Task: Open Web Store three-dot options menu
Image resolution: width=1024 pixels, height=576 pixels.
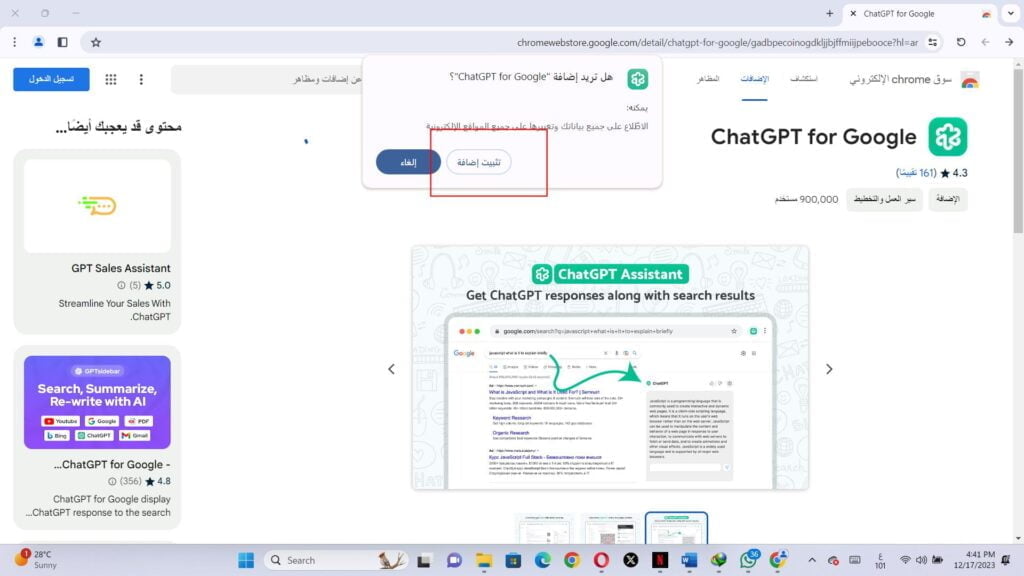Action: click(141, 79)
